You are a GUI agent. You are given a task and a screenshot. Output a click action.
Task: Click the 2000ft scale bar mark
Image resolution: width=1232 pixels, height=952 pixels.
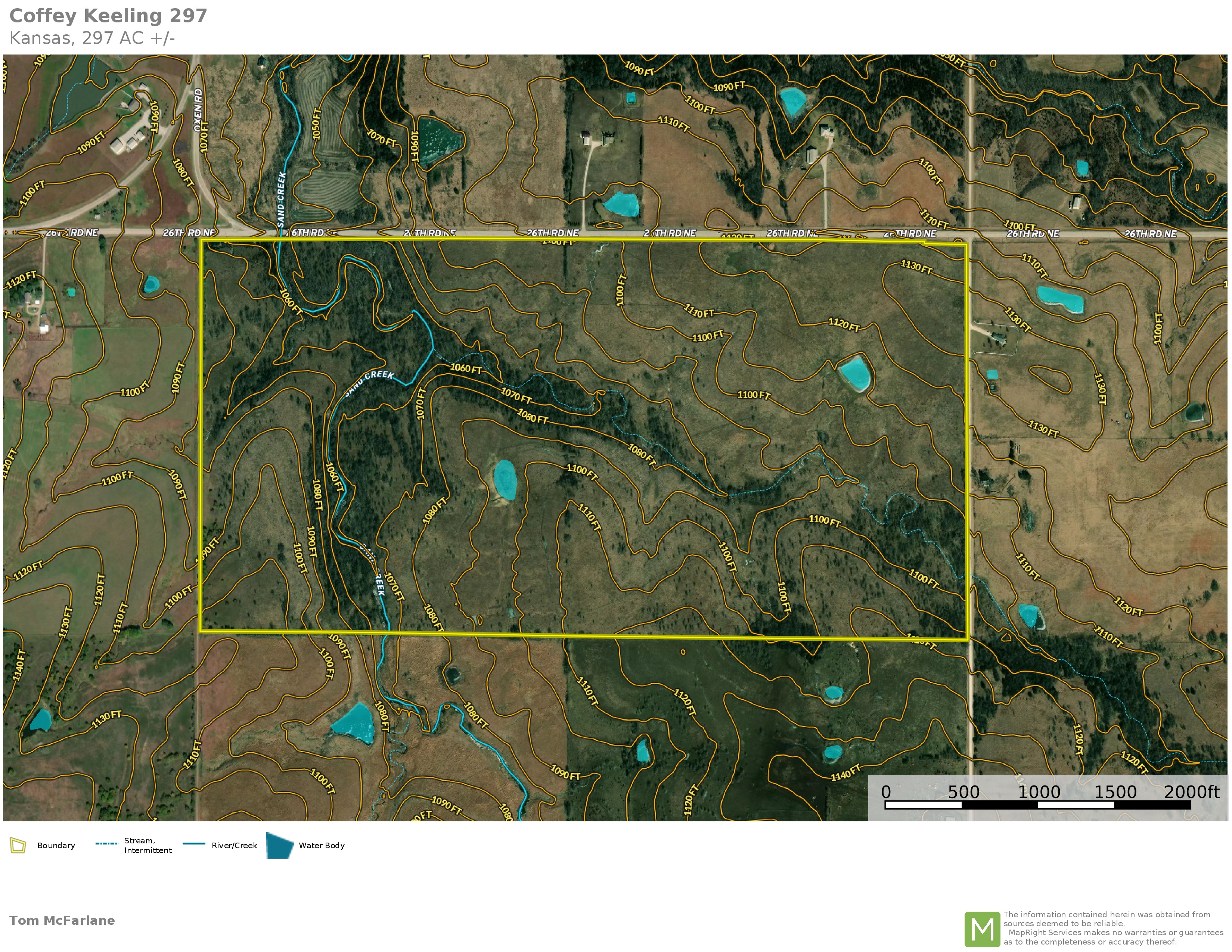click(x=1191, y=792)
